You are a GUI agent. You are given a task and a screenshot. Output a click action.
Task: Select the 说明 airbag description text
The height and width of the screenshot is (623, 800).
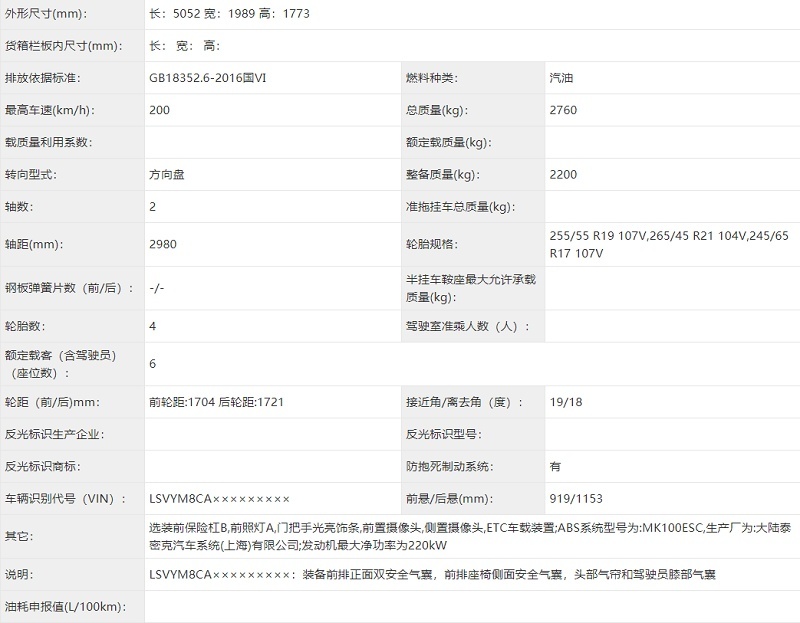[x=432, y=575]
